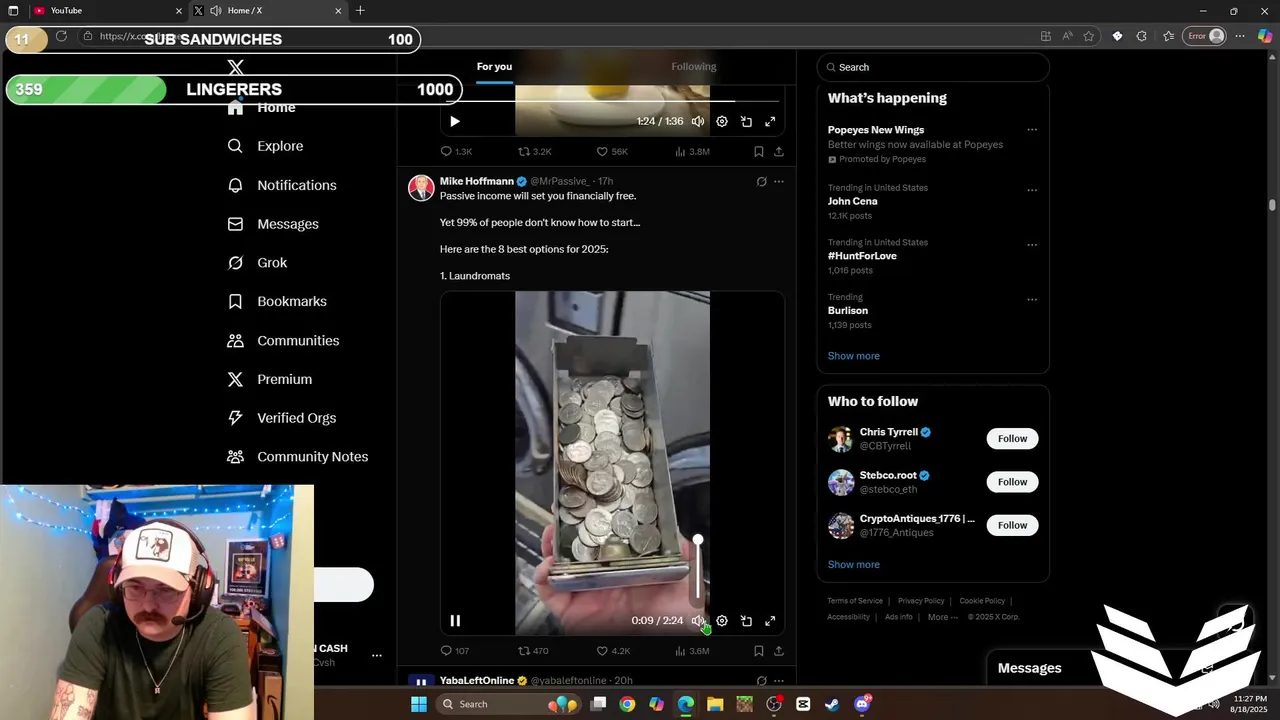Open Verified Orgs in the sidebar
This screenshot has height=720, width=1280.
point(282,418)
